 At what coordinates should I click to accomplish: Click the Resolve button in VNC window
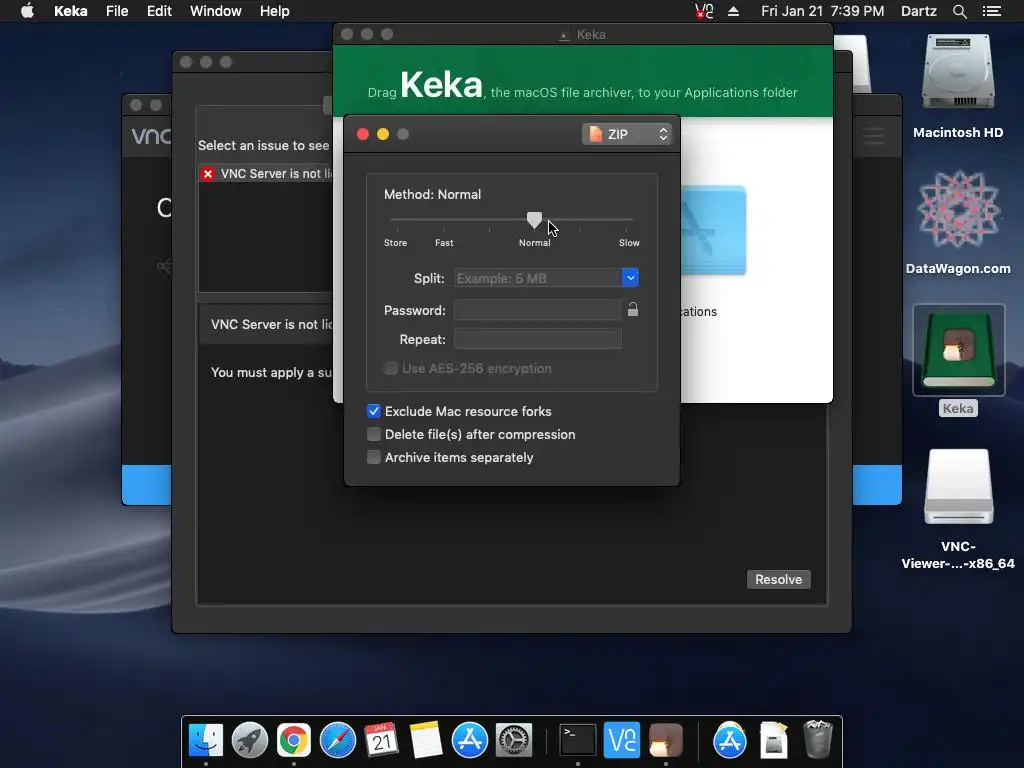pos(778,579)
